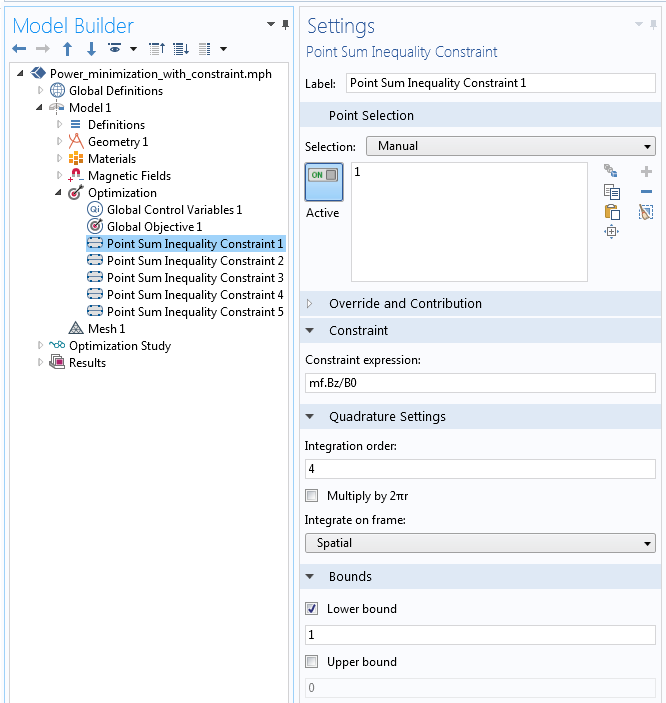666x703 pixels.
Task: Move node down with down arrow
Action: click(91, 48)
